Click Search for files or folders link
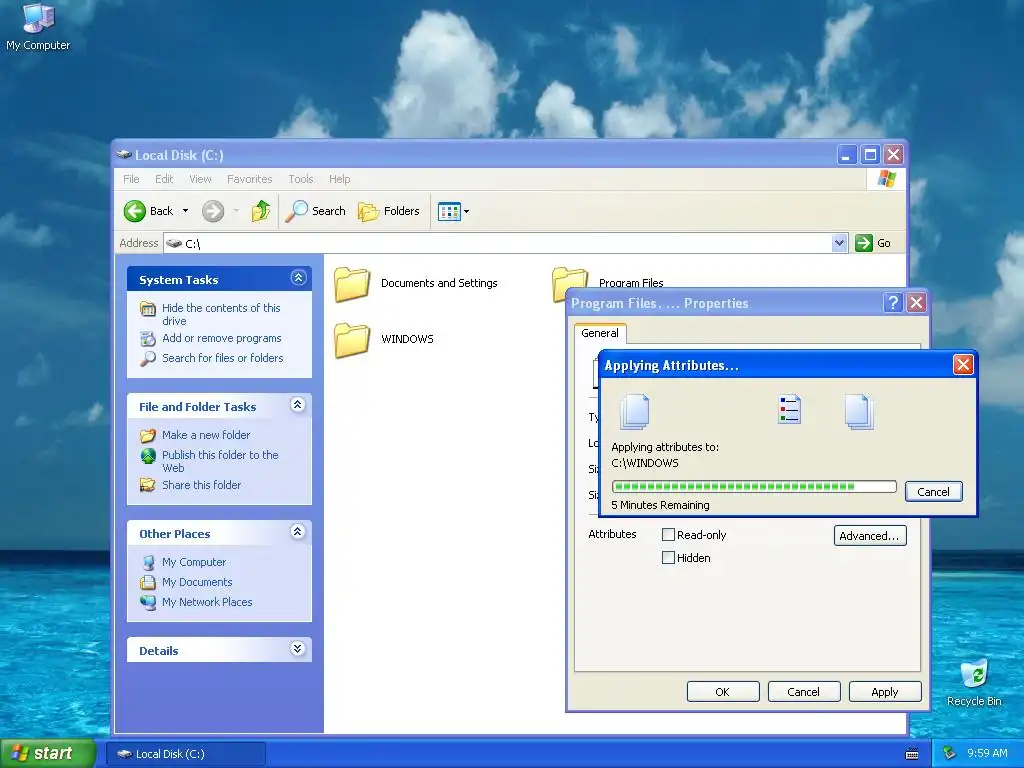The height and width of the screenshot is (768, 1024). pyautogui.click(x=223, y=358)
